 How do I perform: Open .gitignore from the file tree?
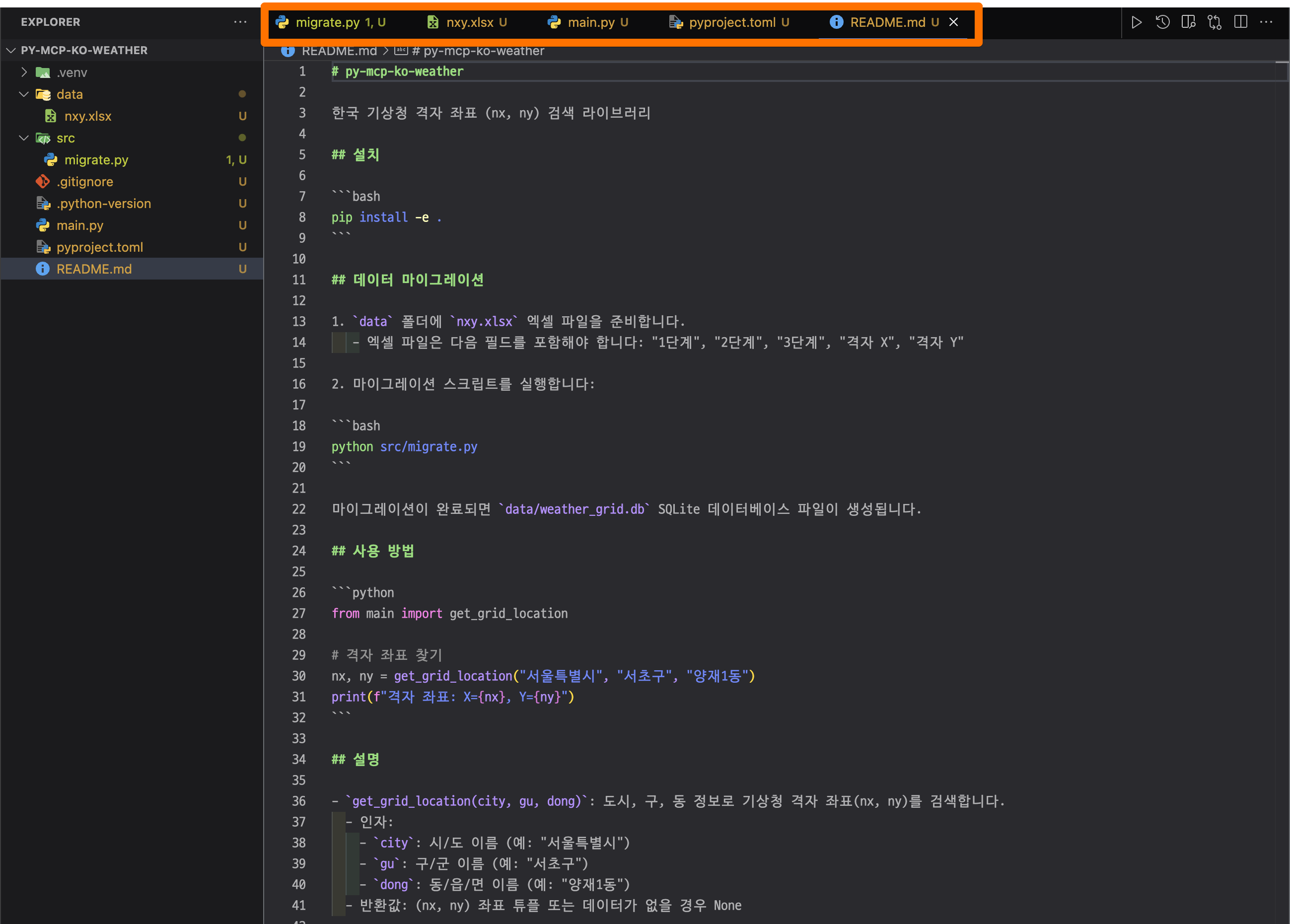[x=84, y=181]
